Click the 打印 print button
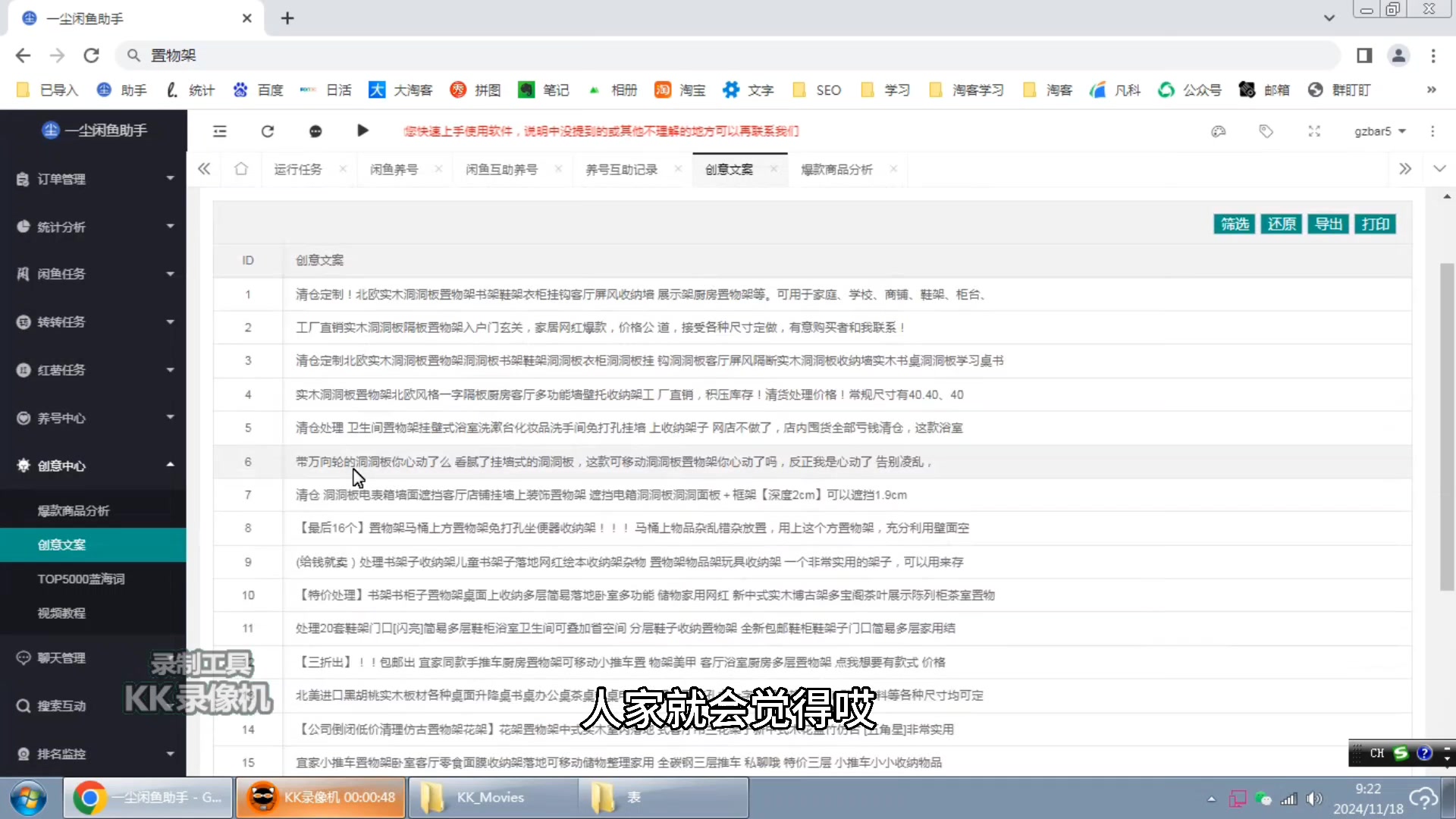Image resolution: width=1456 pixels, height=819 pixels. pos(1376,224)
